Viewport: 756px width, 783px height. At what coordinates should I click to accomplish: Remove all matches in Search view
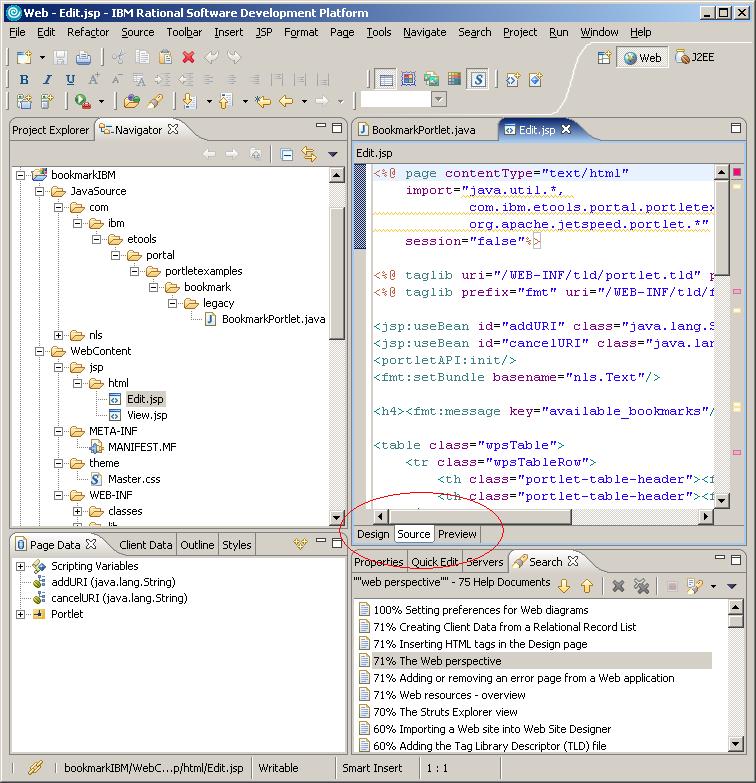pos(642,586)
